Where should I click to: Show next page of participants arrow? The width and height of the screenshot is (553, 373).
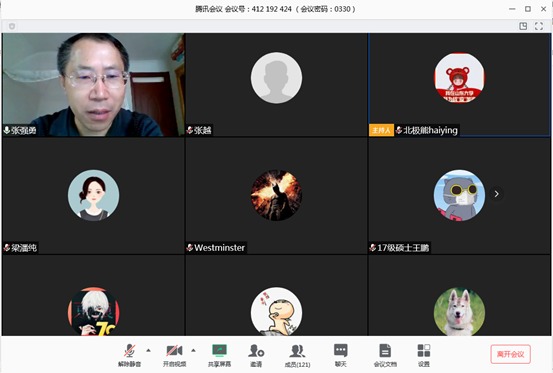tap(497, 194)
